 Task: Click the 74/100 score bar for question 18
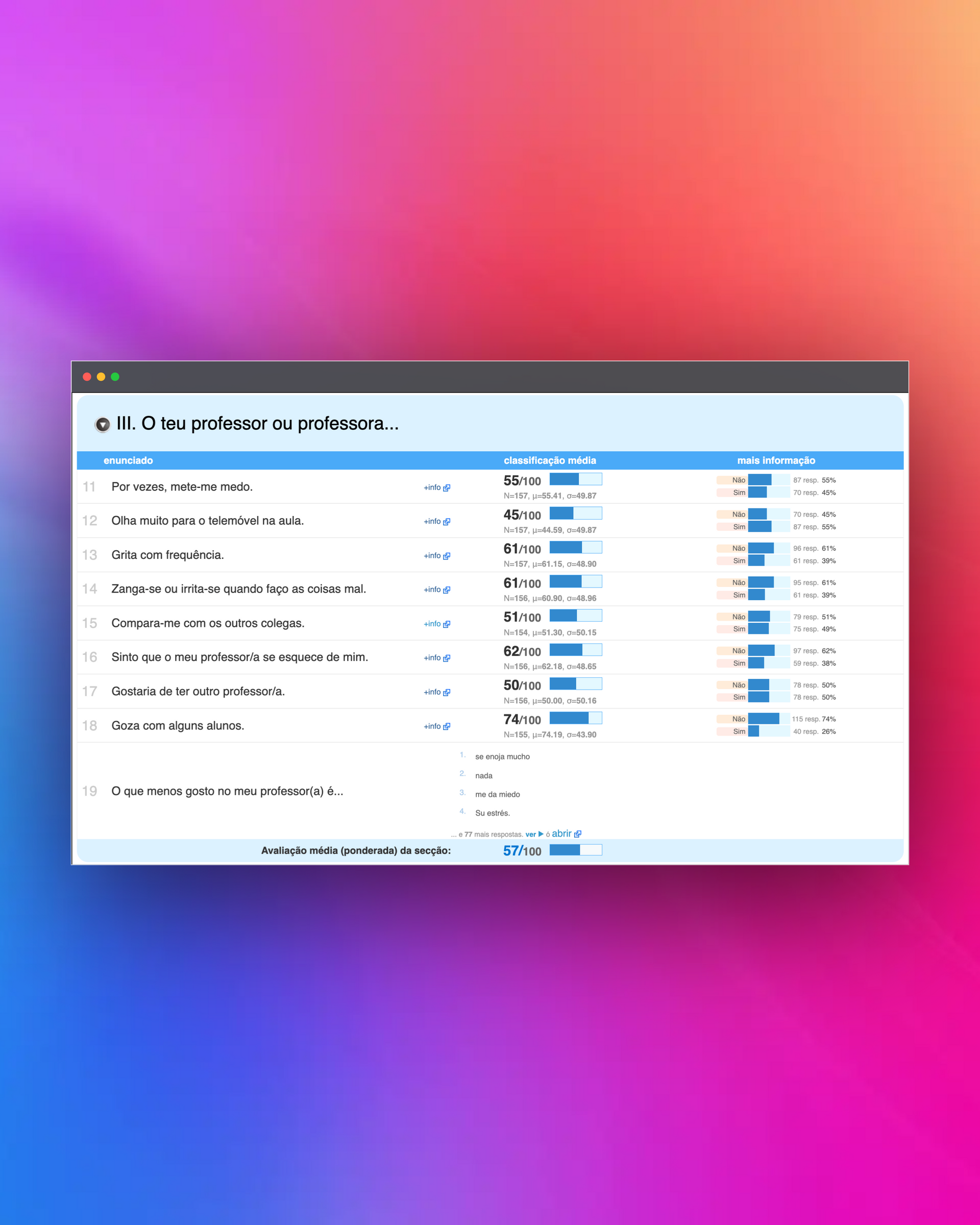click(575, 718)
